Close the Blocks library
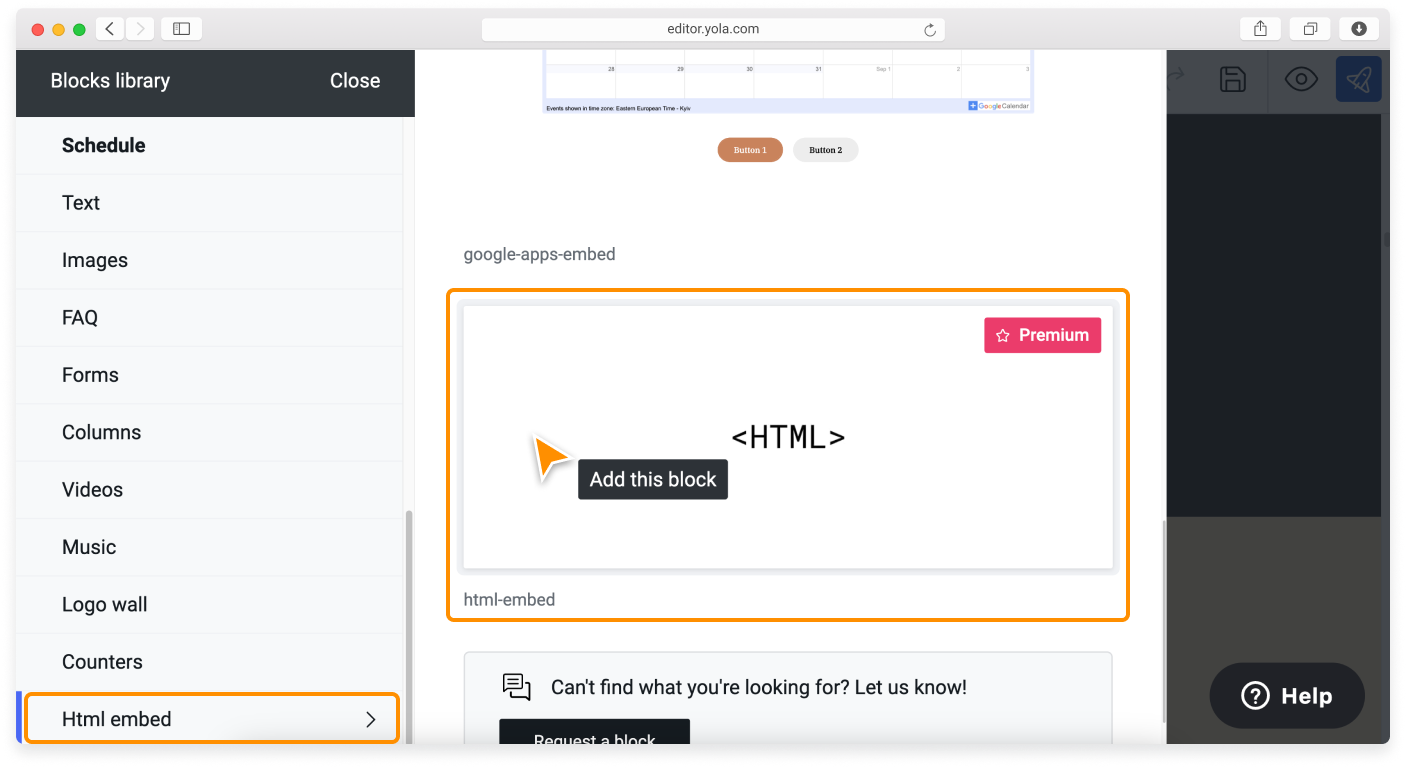 355,80
